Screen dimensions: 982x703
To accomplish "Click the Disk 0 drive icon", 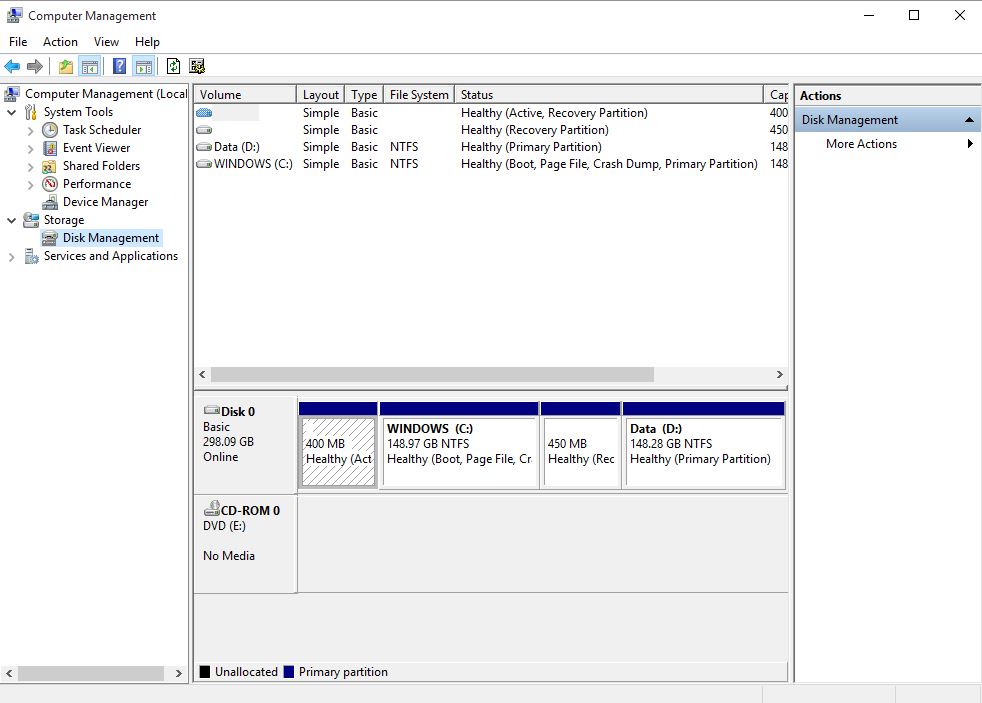I will tap(212, 410).
